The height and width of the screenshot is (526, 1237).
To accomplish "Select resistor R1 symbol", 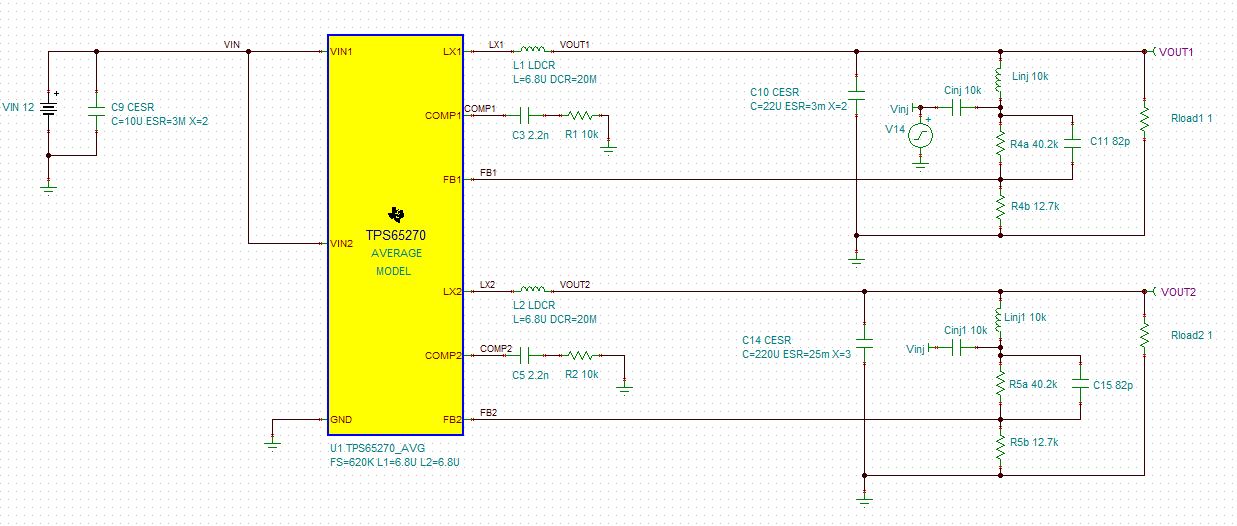I will click(x=580, y=115).
